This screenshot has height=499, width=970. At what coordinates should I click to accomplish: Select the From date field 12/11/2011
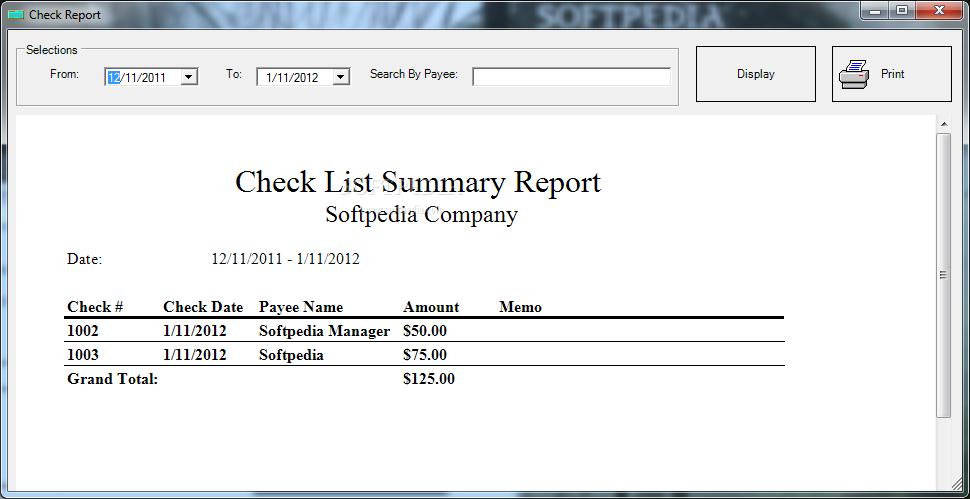[x=151, y=77]
